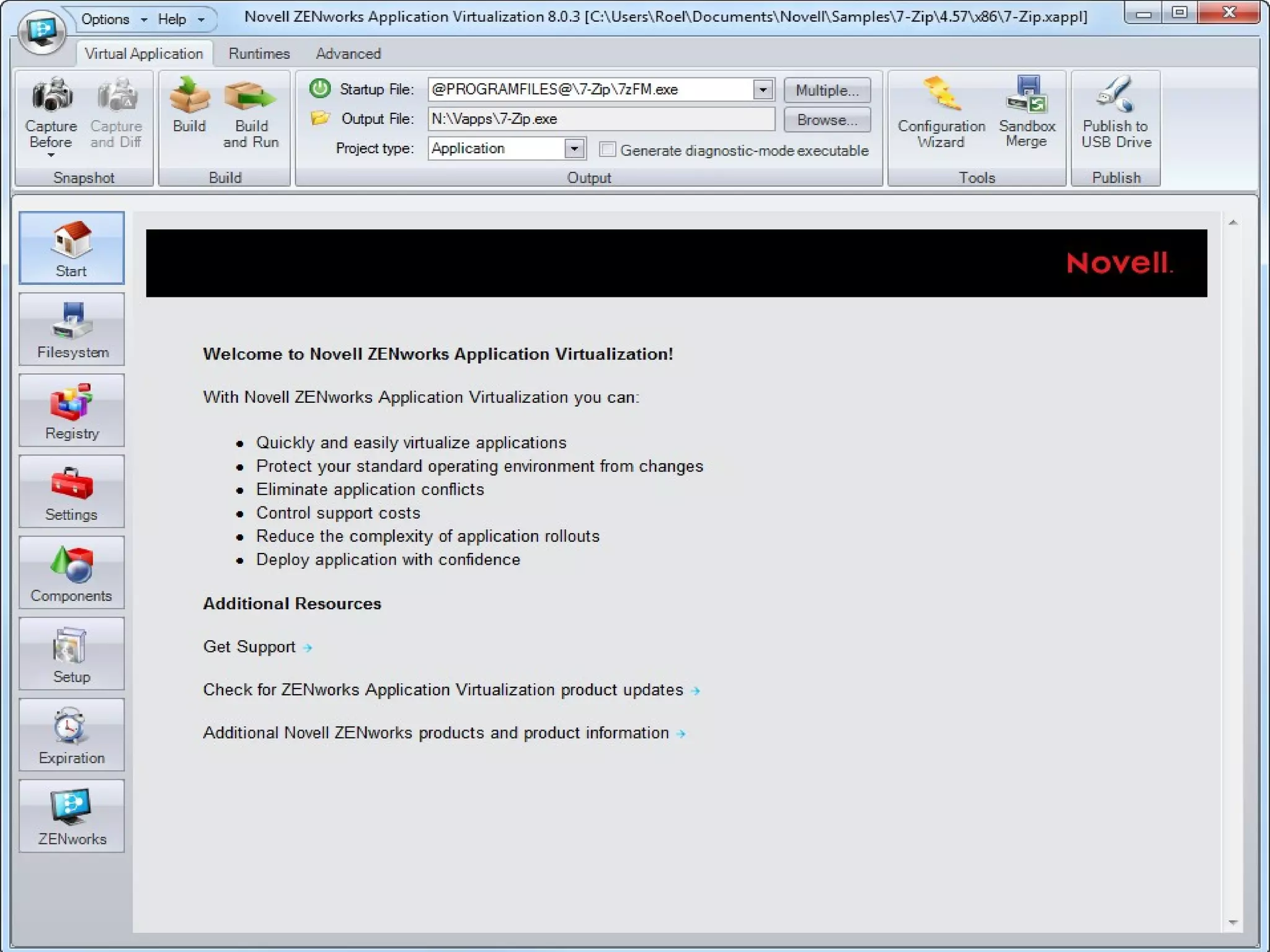Screen dimensions: 1270x952
Task: Click the Get Support arrow icon
Action: pos(308,648)
